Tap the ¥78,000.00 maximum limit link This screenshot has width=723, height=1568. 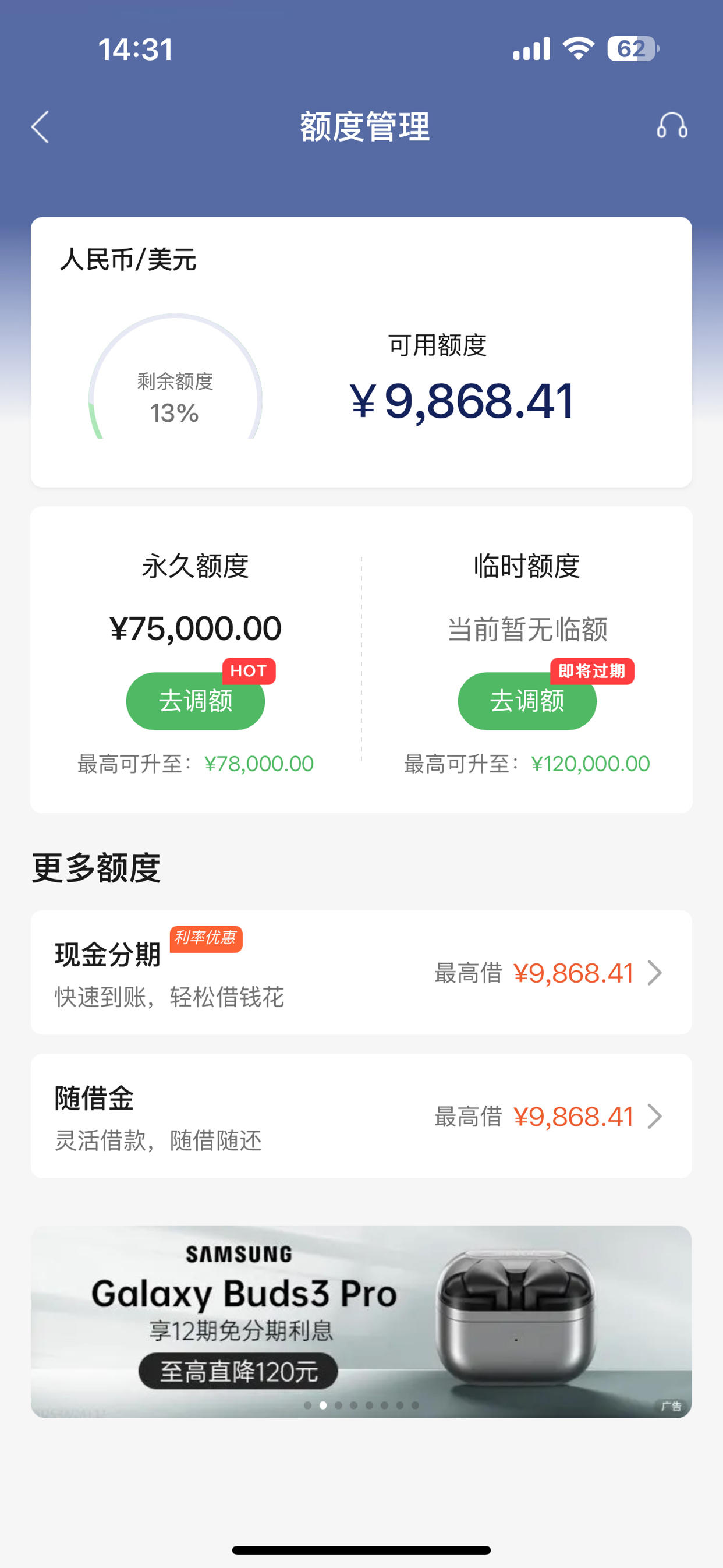tap(258, 764)
